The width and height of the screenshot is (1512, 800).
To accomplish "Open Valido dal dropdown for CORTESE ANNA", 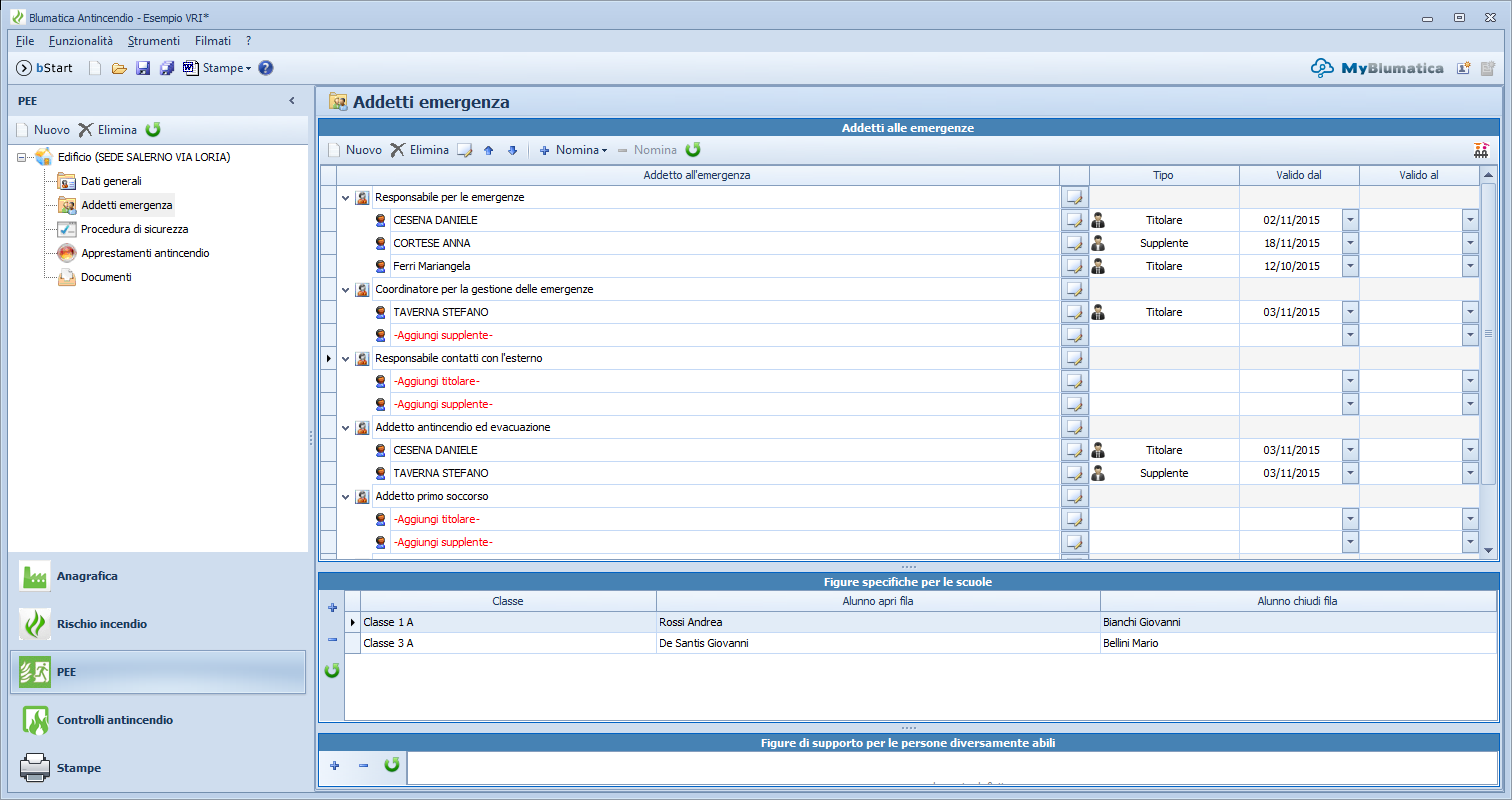I will click(1350, 243).
